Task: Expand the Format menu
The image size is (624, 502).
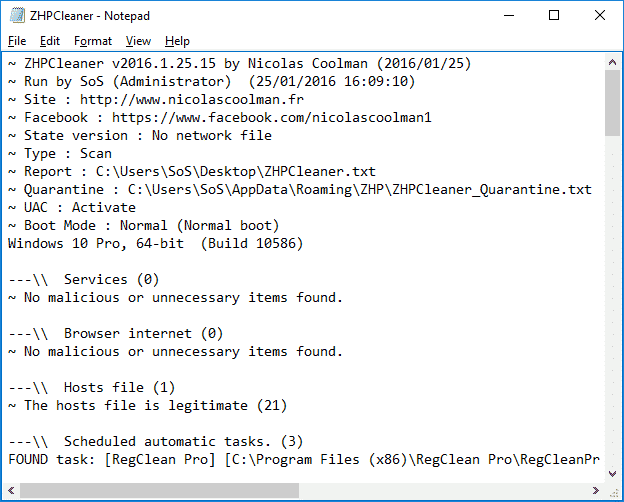Action: click(93, 41)
